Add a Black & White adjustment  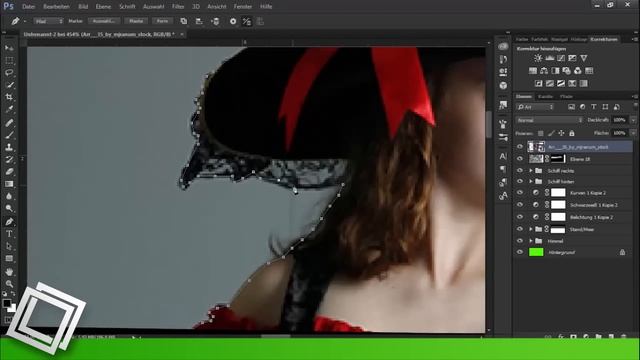tap(555, 71)
